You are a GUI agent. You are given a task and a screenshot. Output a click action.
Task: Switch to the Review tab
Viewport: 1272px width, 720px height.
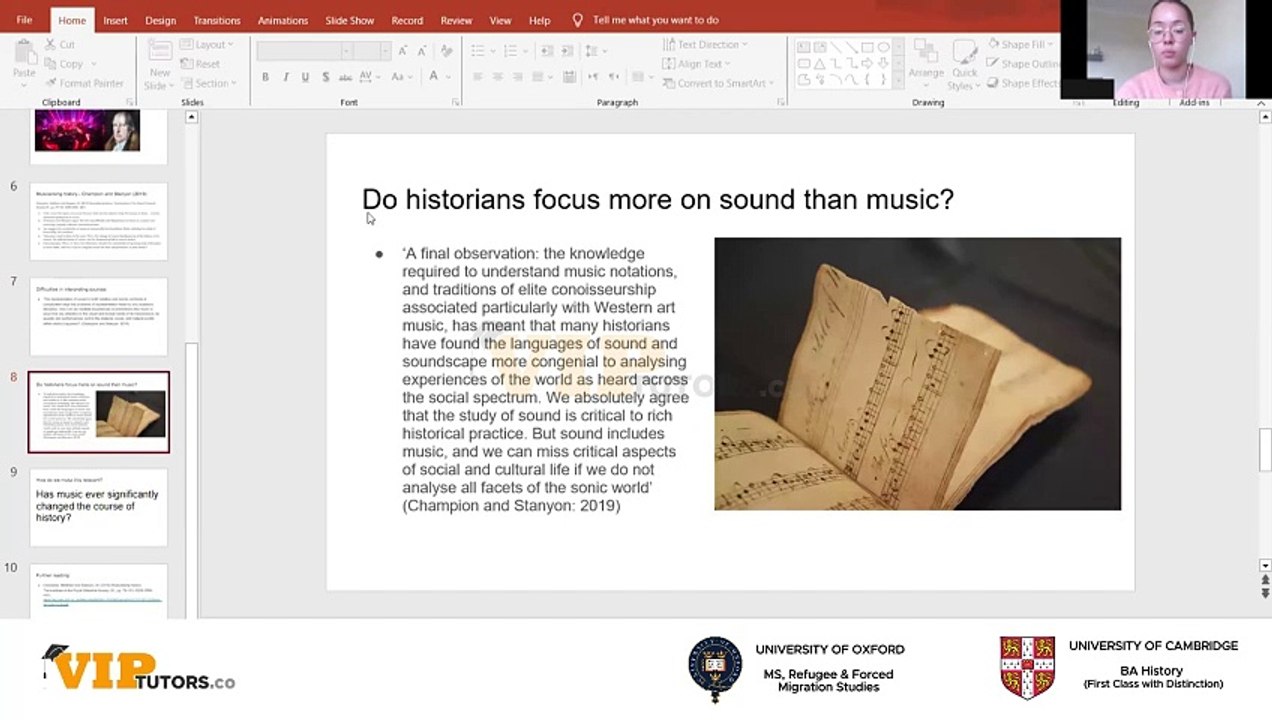coord(456,20)
